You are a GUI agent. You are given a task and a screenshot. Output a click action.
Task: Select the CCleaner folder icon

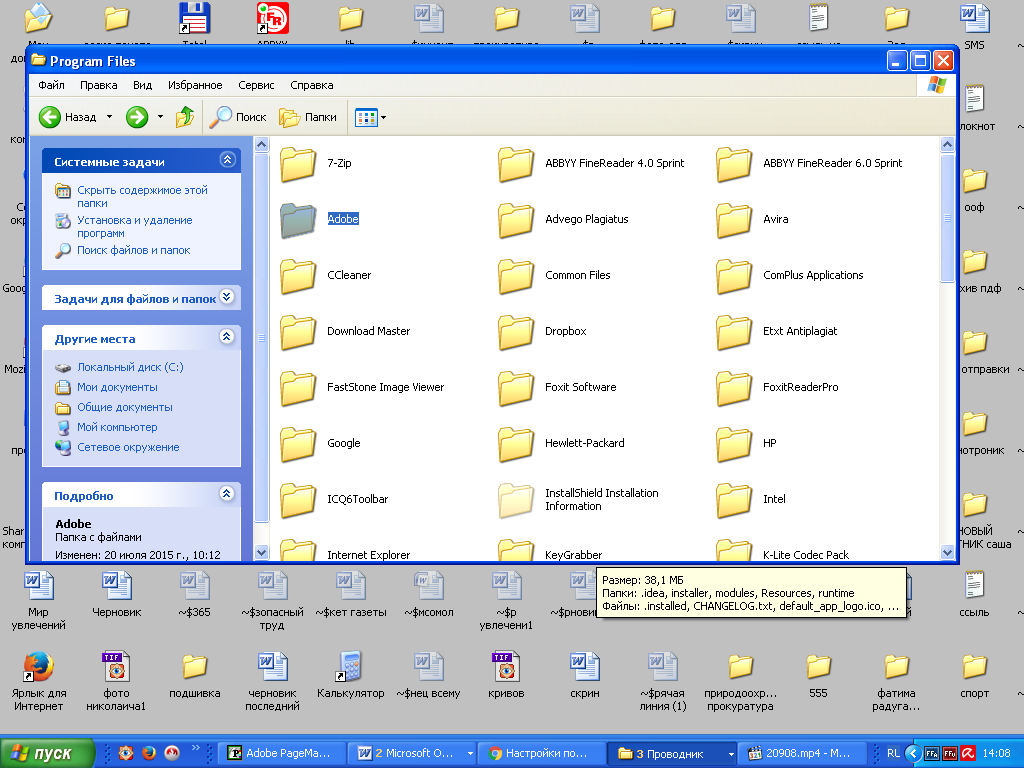click(298, 276)
